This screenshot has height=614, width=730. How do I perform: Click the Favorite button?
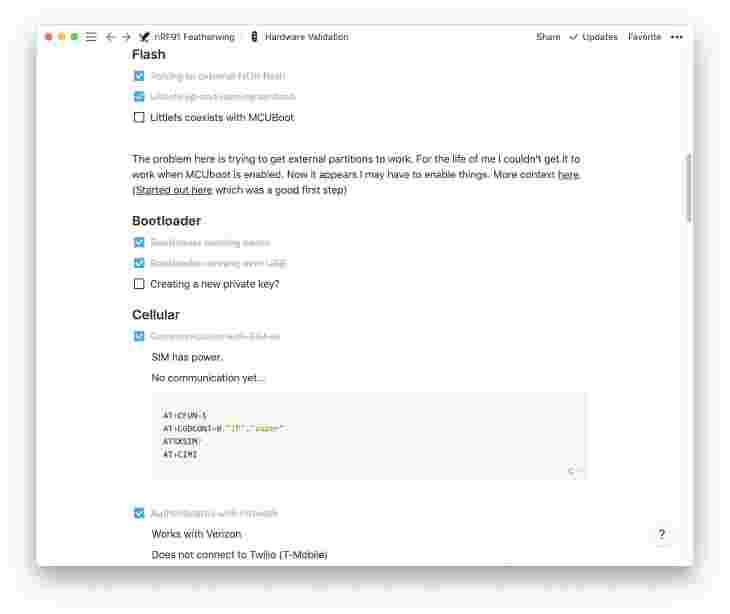tap(644, 37)
